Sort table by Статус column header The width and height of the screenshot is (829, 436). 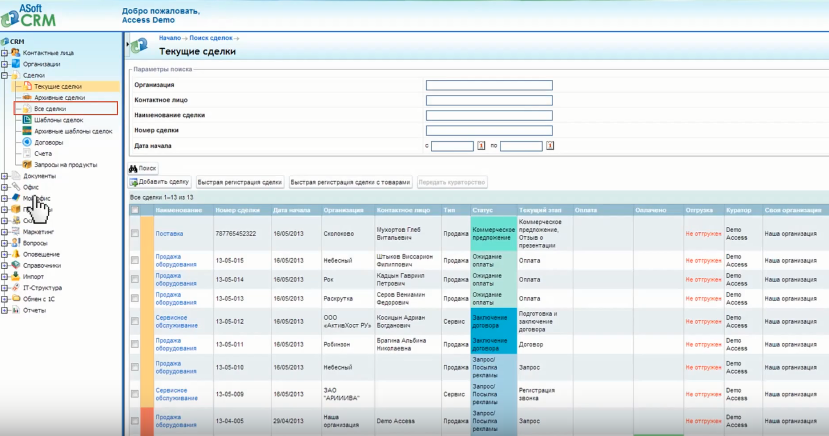point(483,210)
